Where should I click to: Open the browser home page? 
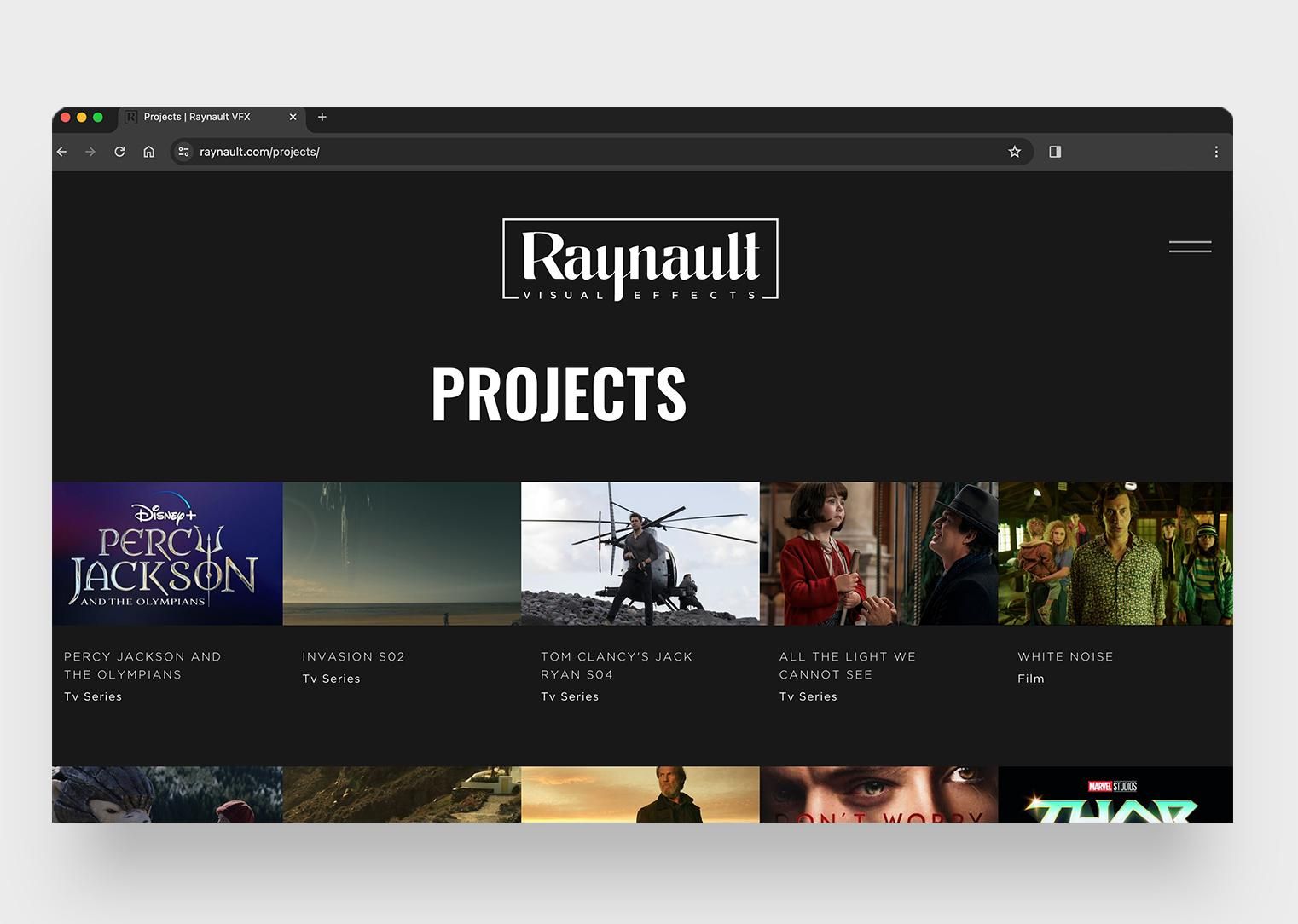(x=149, y=152)
